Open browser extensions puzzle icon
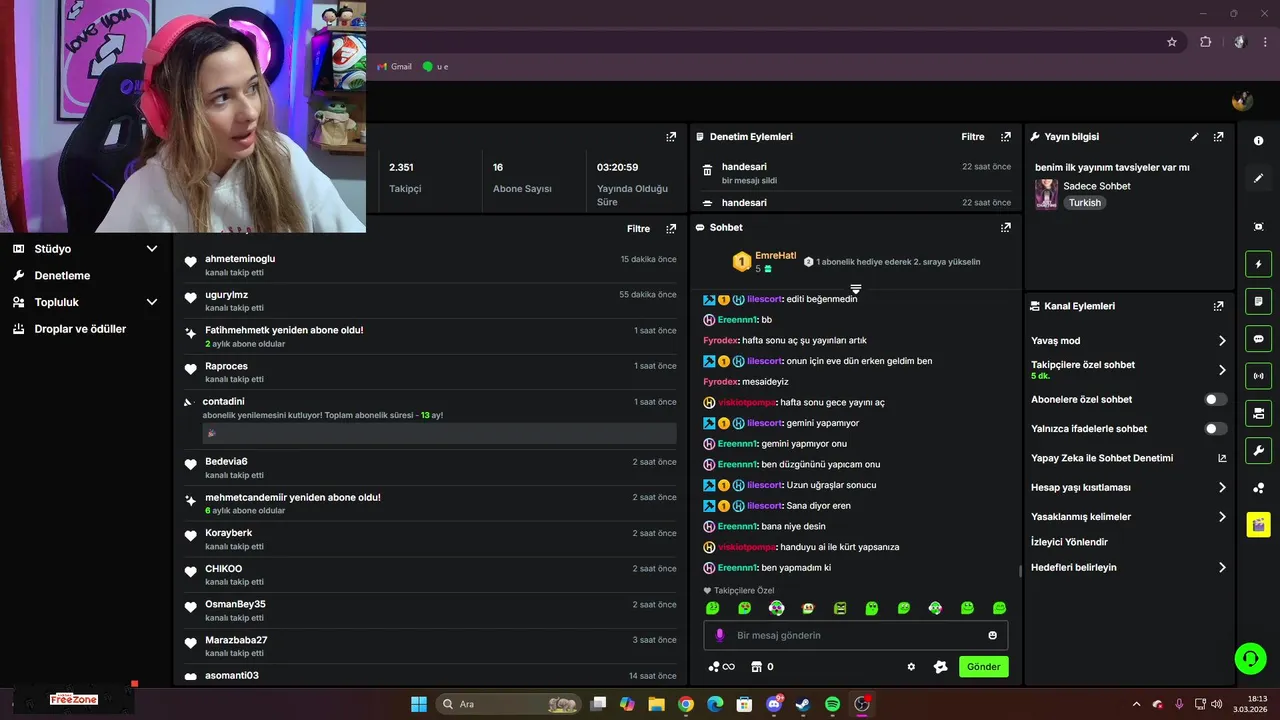The height and width of the screenshot is (720, 1280). (x=1205, y=42)
